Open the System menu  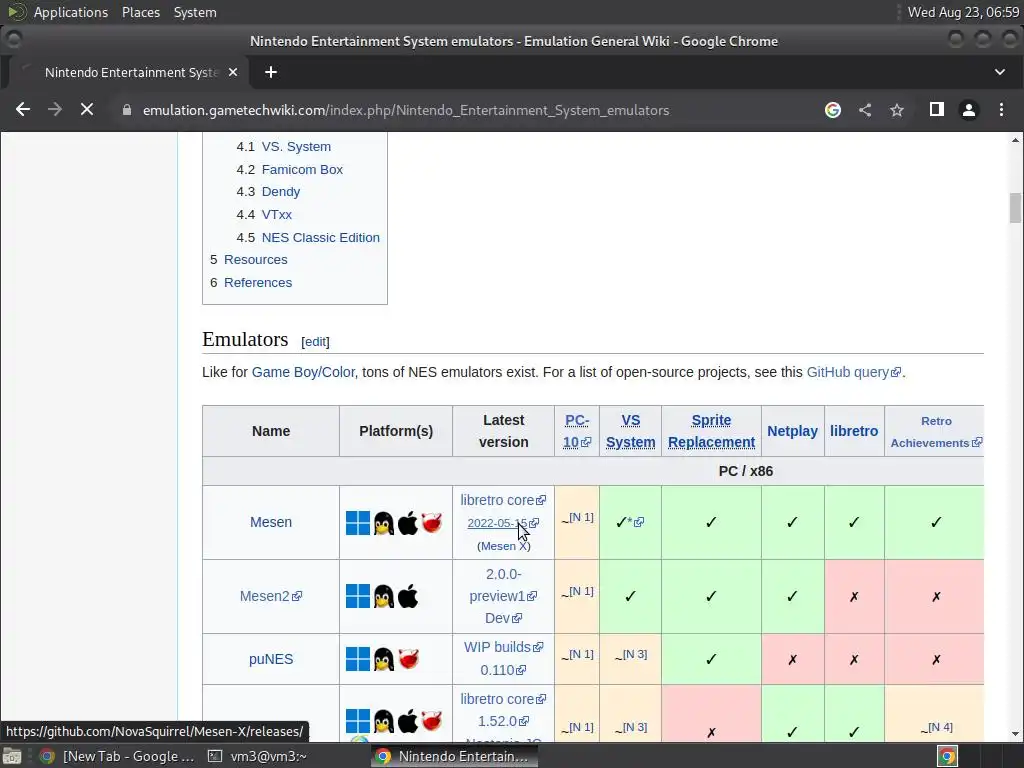coord(195,12)
